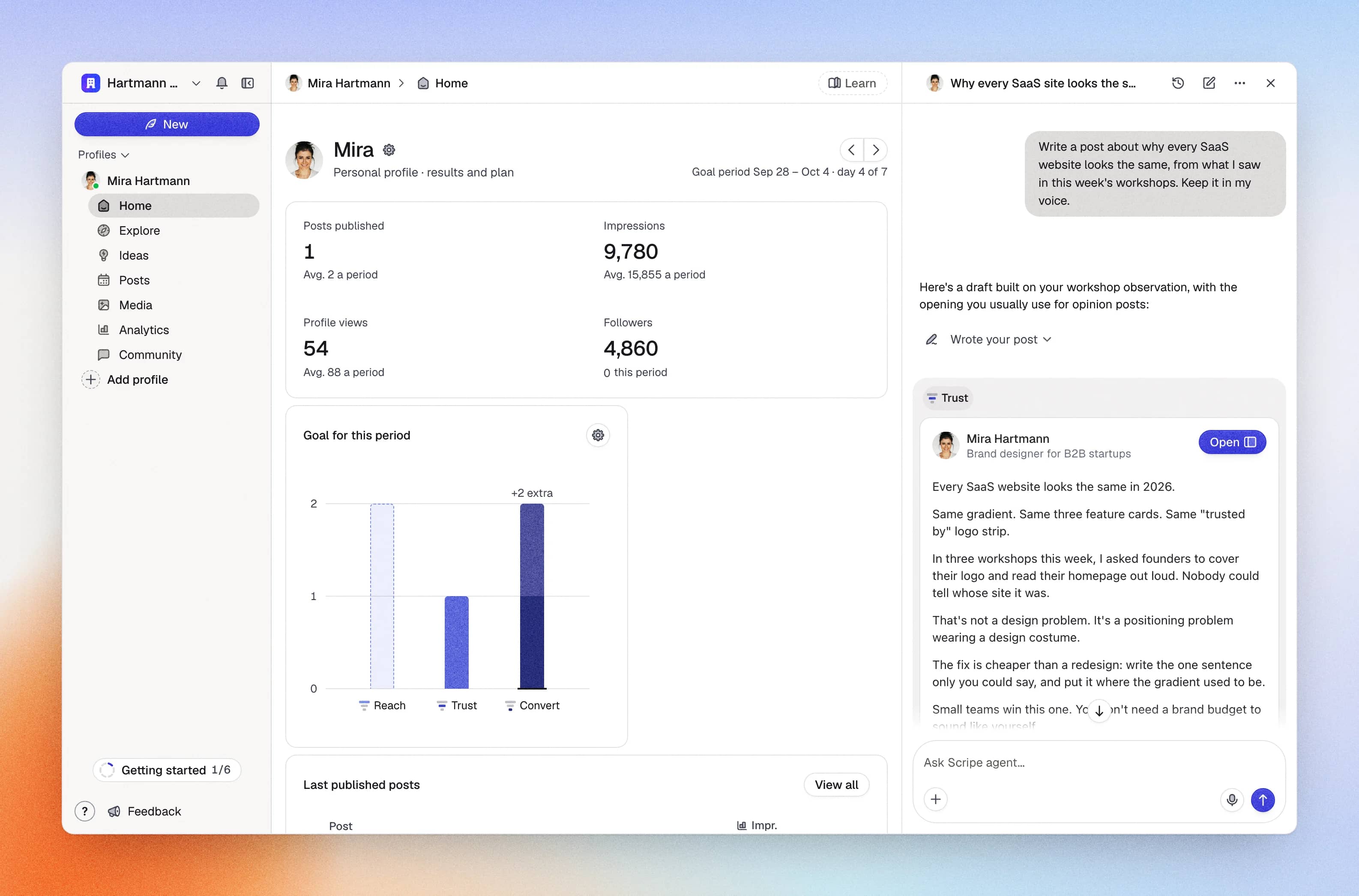Expand the Hartmann workspace dropdown
The image size is (1359, 896).
coord(196,83)
